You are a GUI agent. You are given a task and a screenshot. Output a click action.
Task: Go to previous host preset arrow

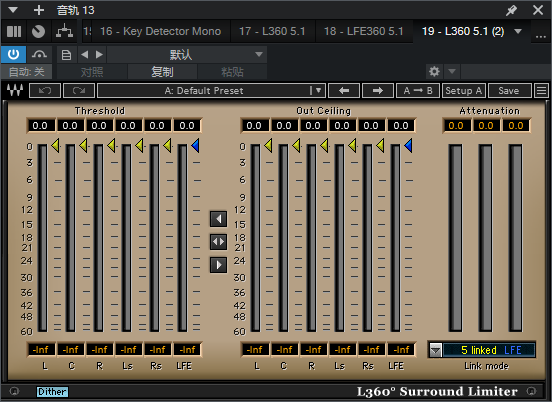pos(84,55)
